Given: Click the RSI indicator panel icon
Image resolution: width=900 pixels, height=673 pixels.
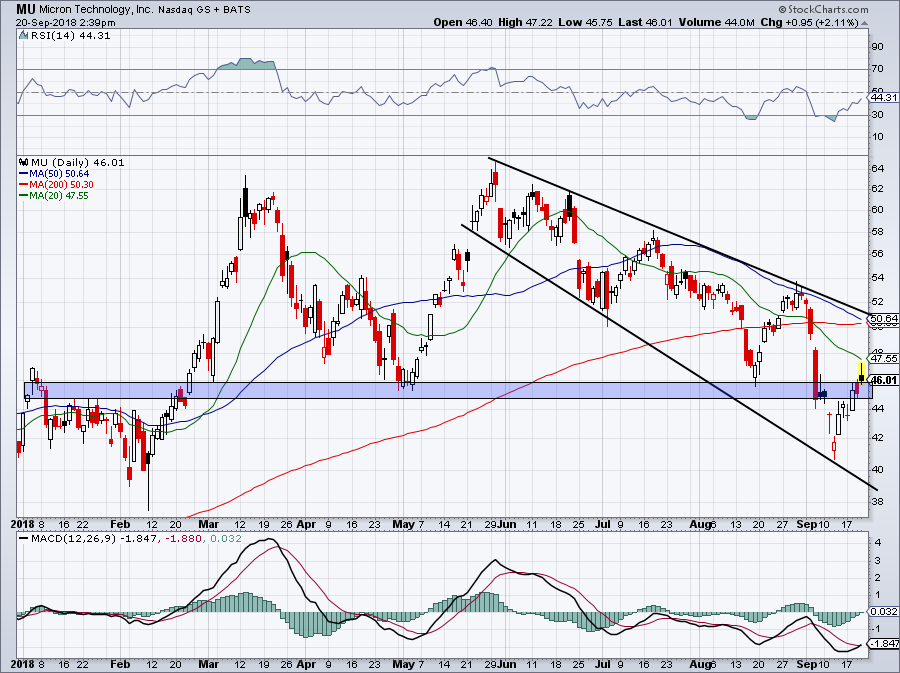Looking at the screenshot, I should [23, 36].
